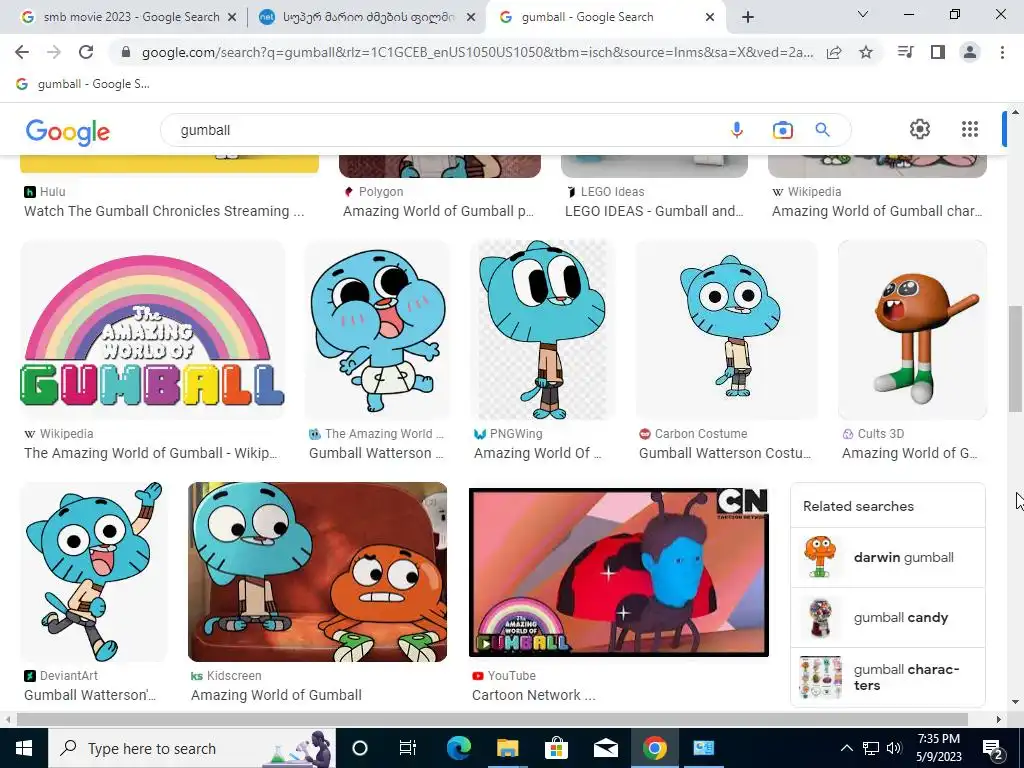Select related search darwin gumball
Image resolution: width=1024 pixels, height=768 pixels.
pos(888,558)
